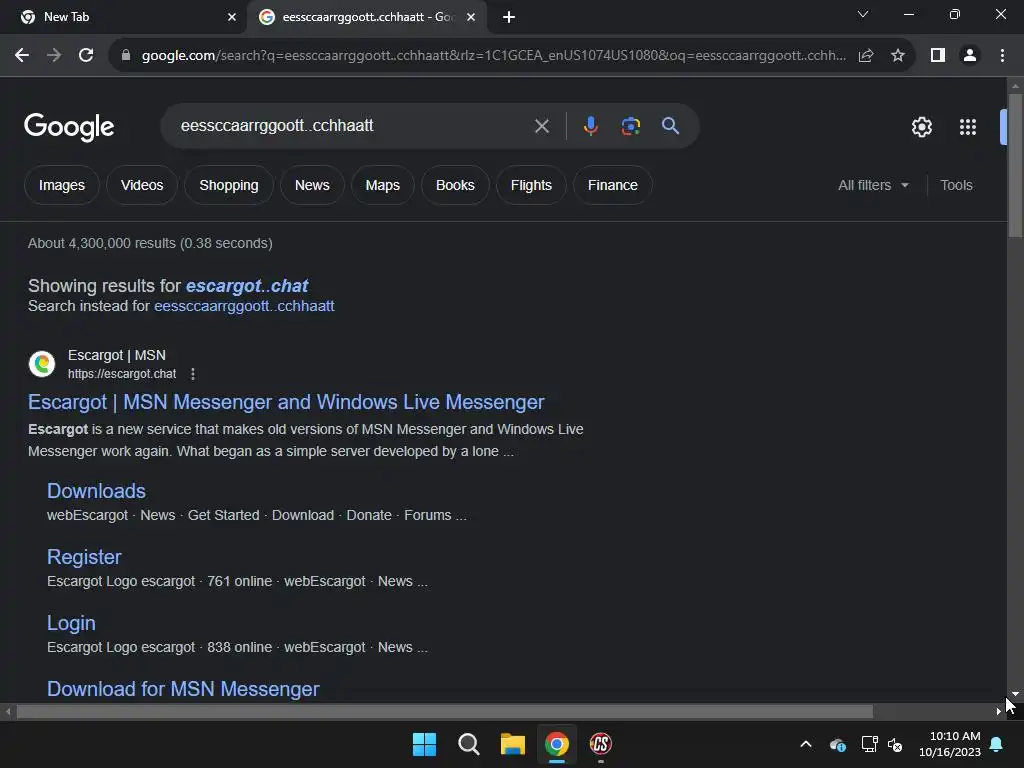Open the tab search dropdown chevron
The width and height of the screenshot is (1024, 768).
click(863, 14)
